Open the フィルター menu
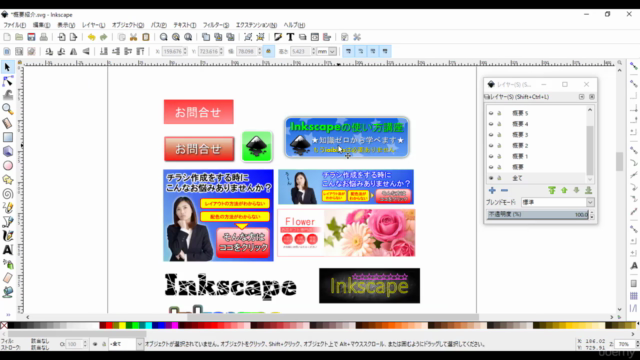Viewport: 640px width, 360px height. (x=216, y=25)
